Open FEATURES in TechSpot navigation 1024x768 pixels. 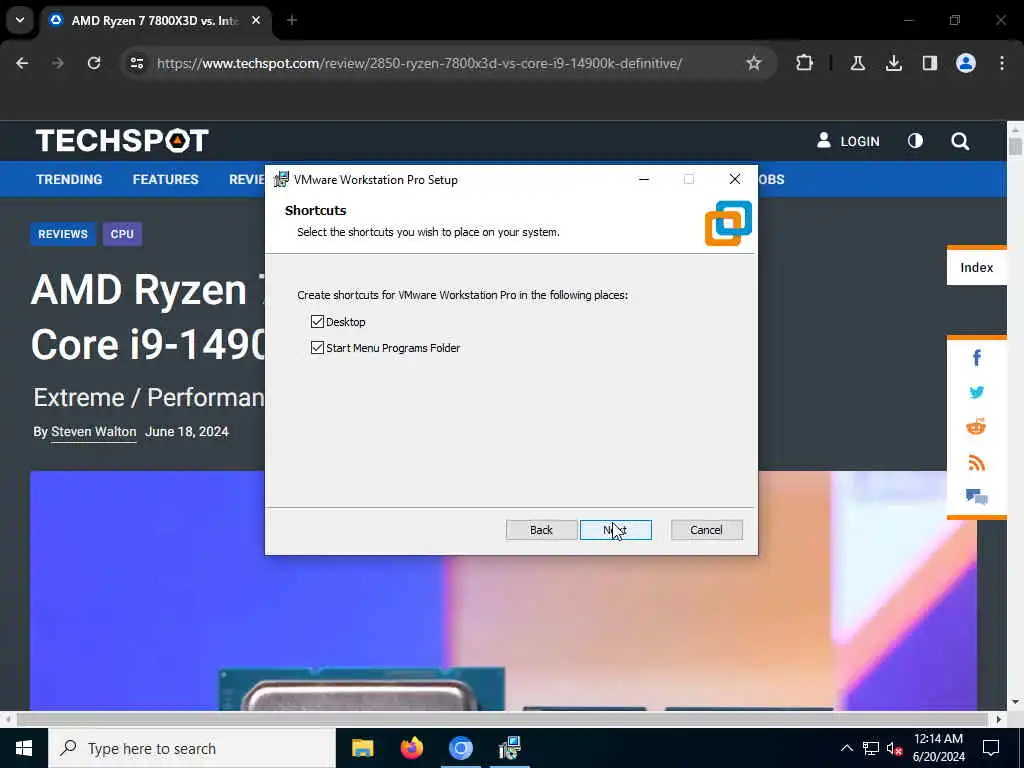[165, 179]
